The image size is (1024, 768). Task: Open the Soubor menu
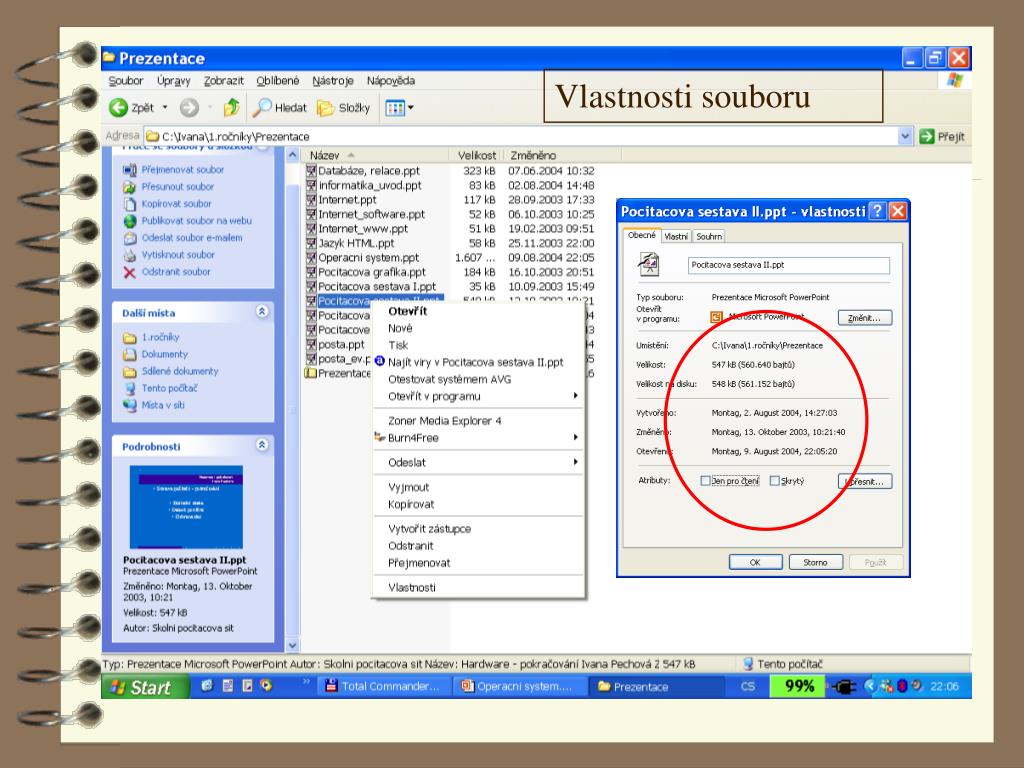click(125, 81)
